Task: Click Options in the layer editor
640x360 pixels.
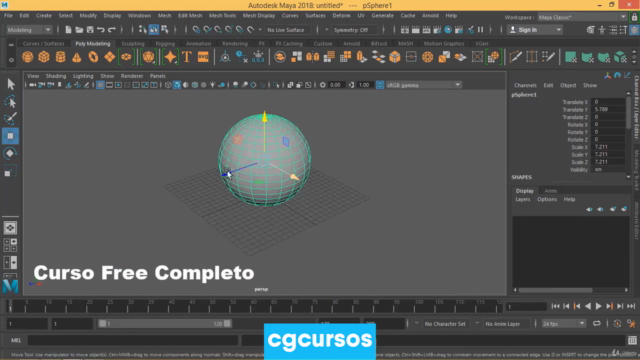Action: coord(547,199)
